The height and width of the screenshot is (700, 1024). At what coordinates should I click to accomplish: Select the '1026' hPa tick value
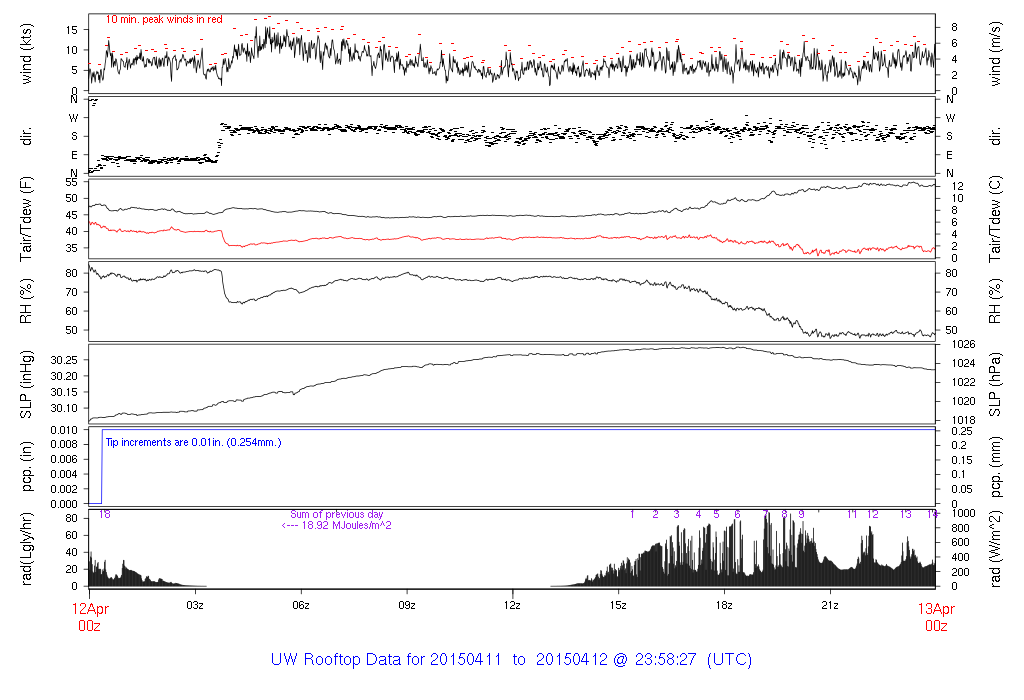tap(964, 344)
